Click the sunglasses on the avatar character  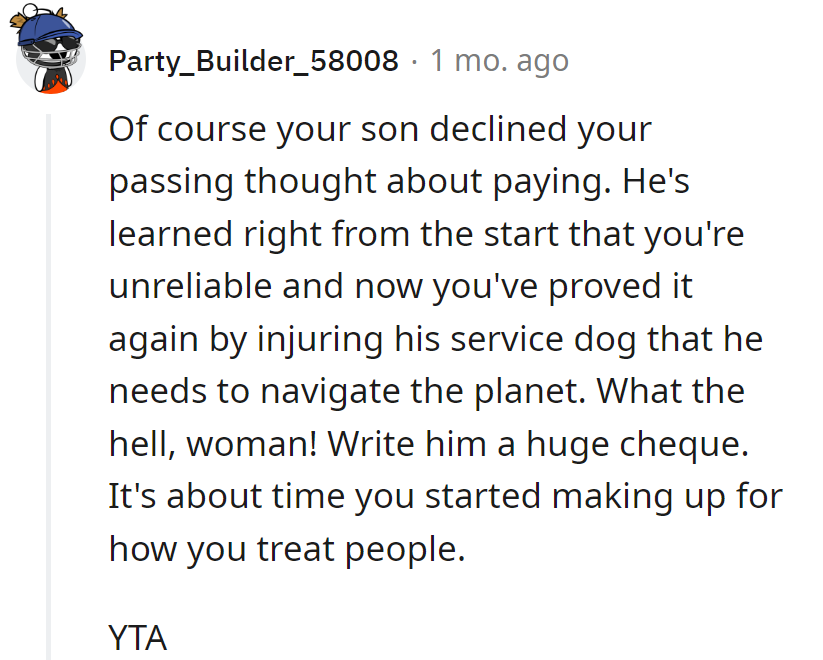pyautogui.click(x=52, y=43)
